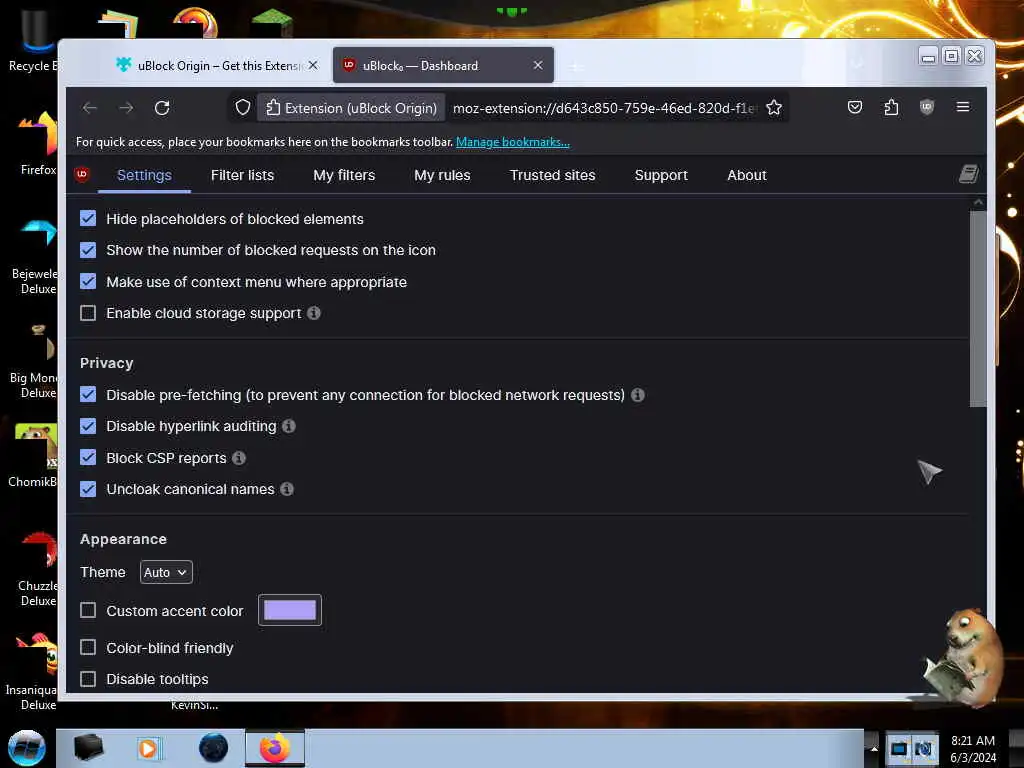
Task: Open the black box taskbar icon
Action: point(88,748)
